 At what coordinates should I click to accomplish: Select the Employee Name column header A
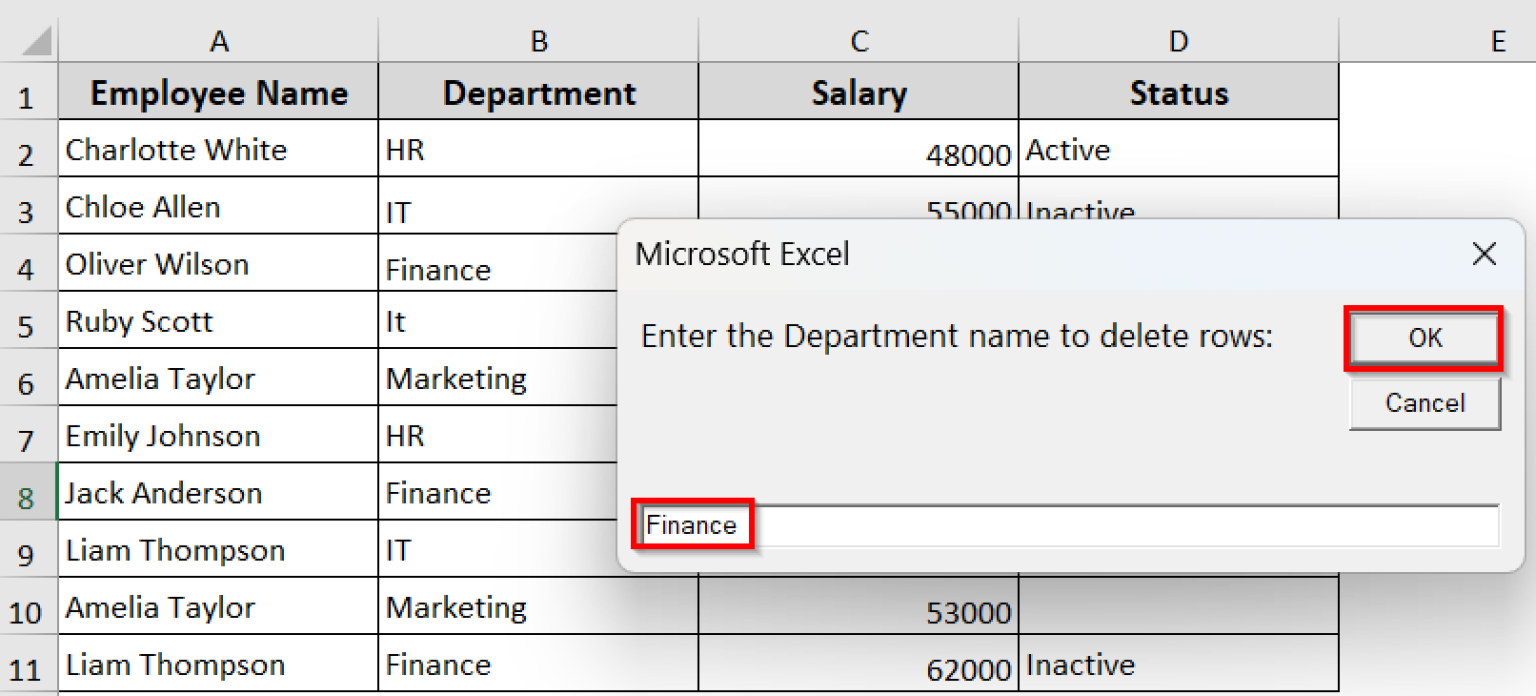pos(218,41)
